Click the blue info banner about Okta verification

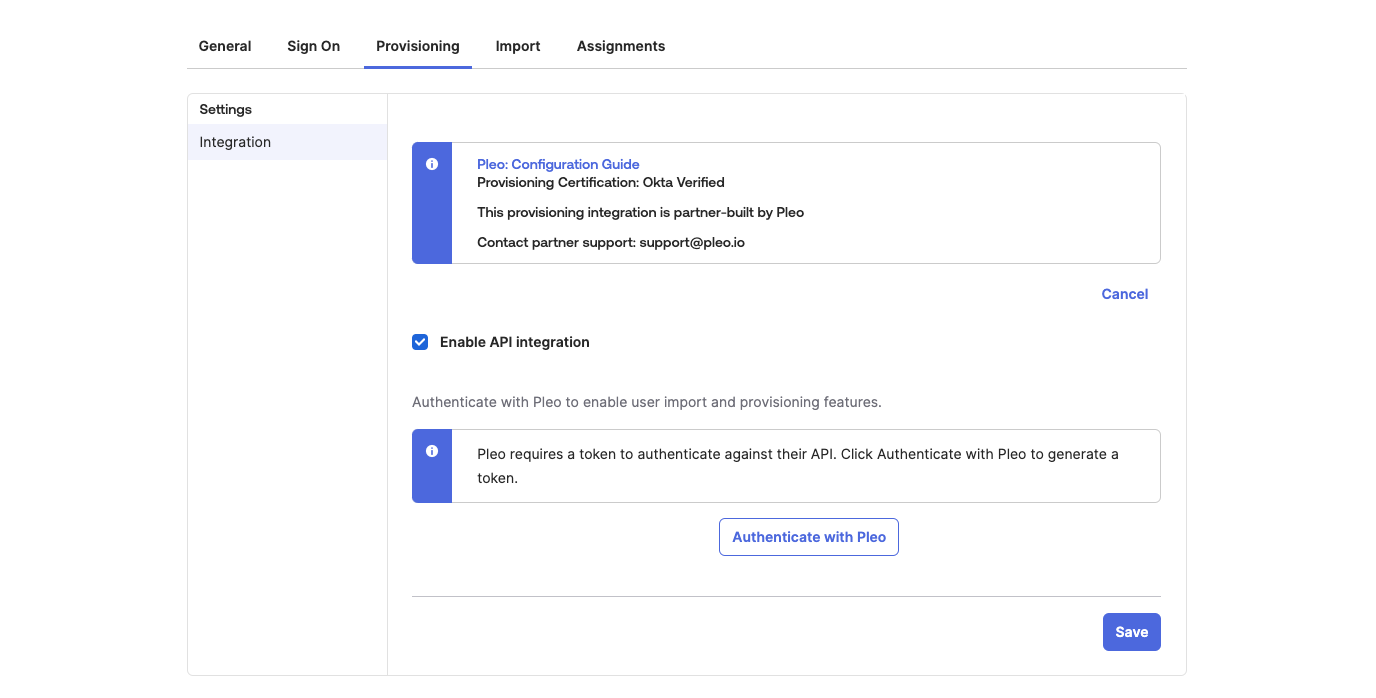[786, 202]
